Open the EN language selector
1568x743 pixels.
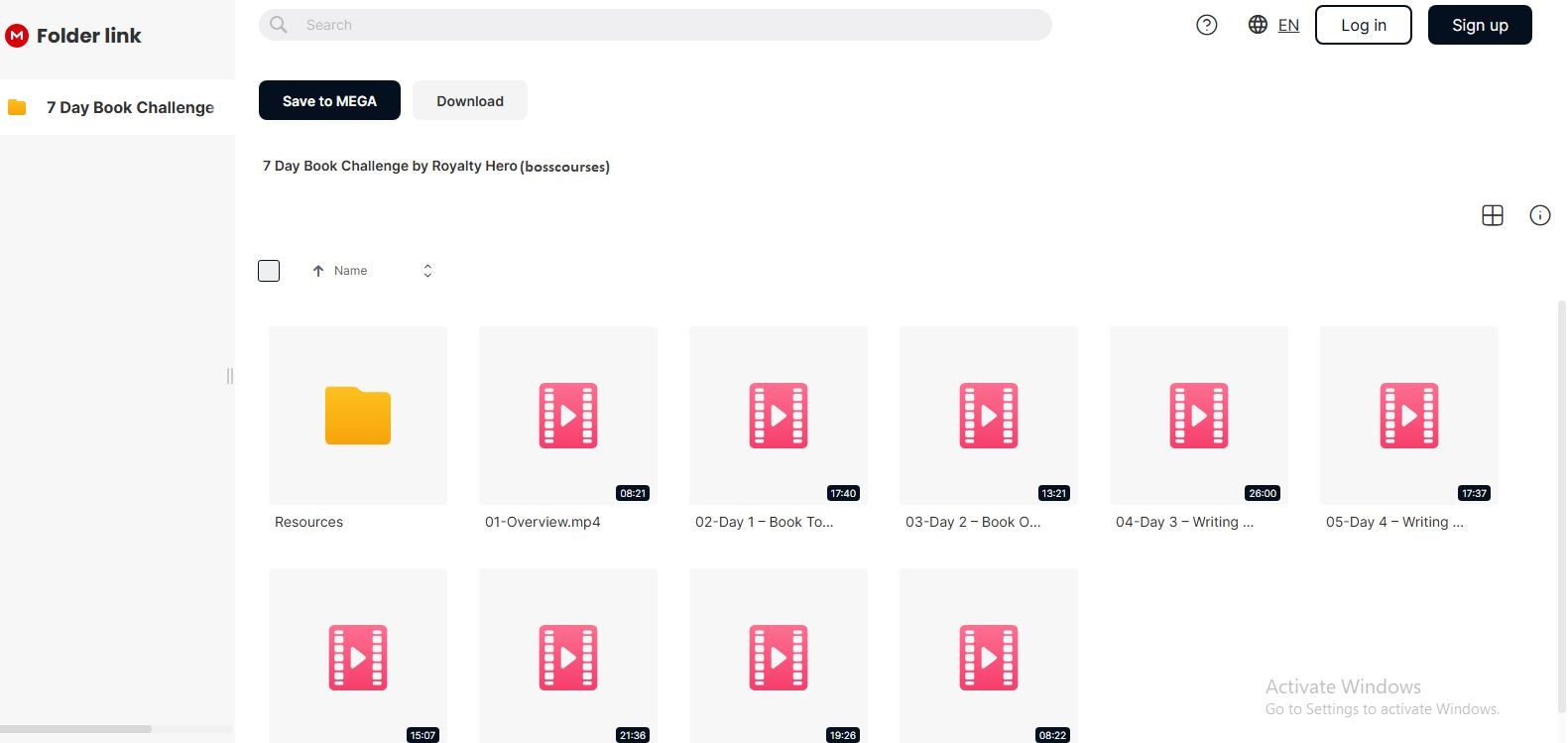(x=1288, y=26)
